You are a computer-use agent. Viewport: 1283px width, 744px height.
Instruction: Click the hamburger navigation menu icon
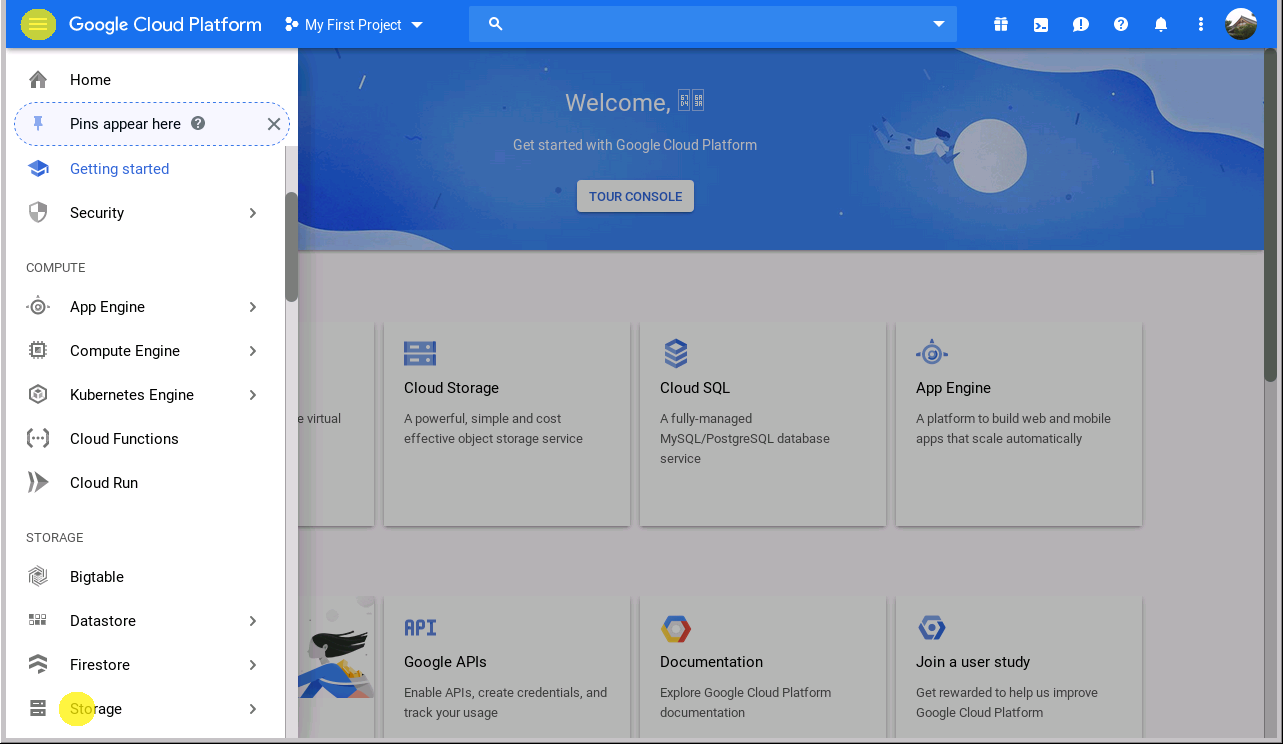(37, 24)
